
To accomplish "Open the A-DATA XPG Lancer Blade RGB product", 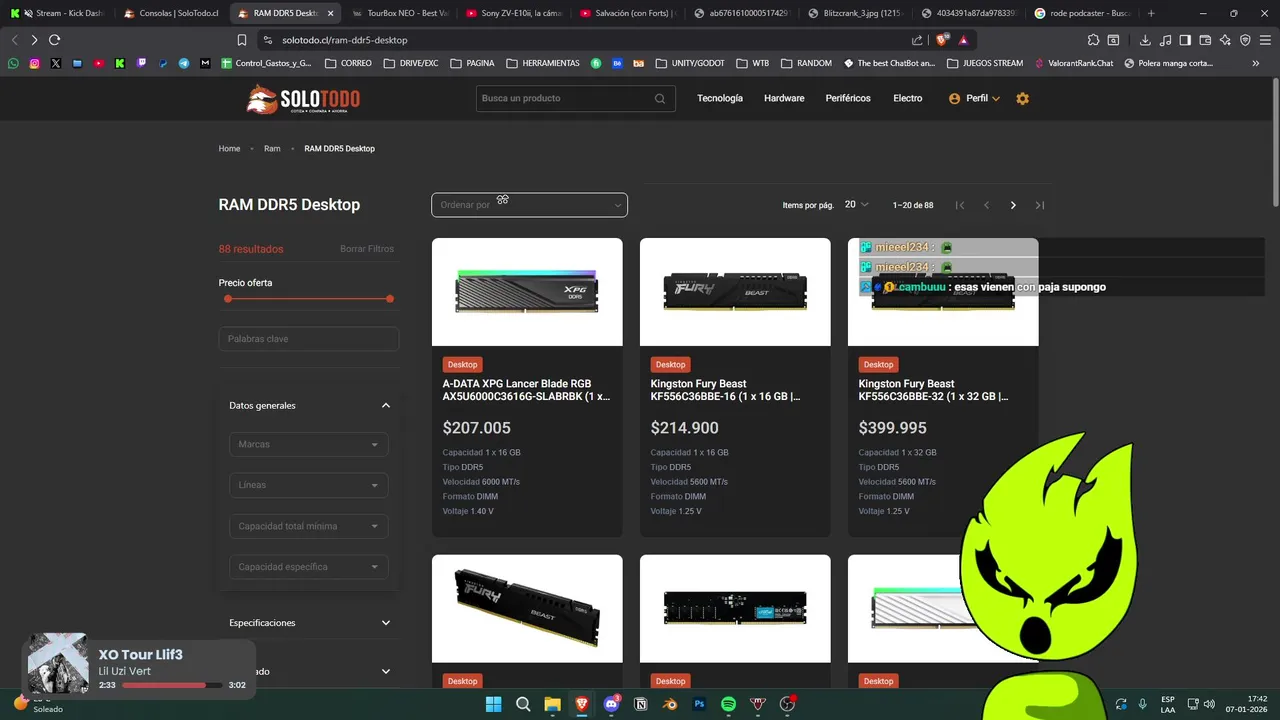I will (527, 390).
